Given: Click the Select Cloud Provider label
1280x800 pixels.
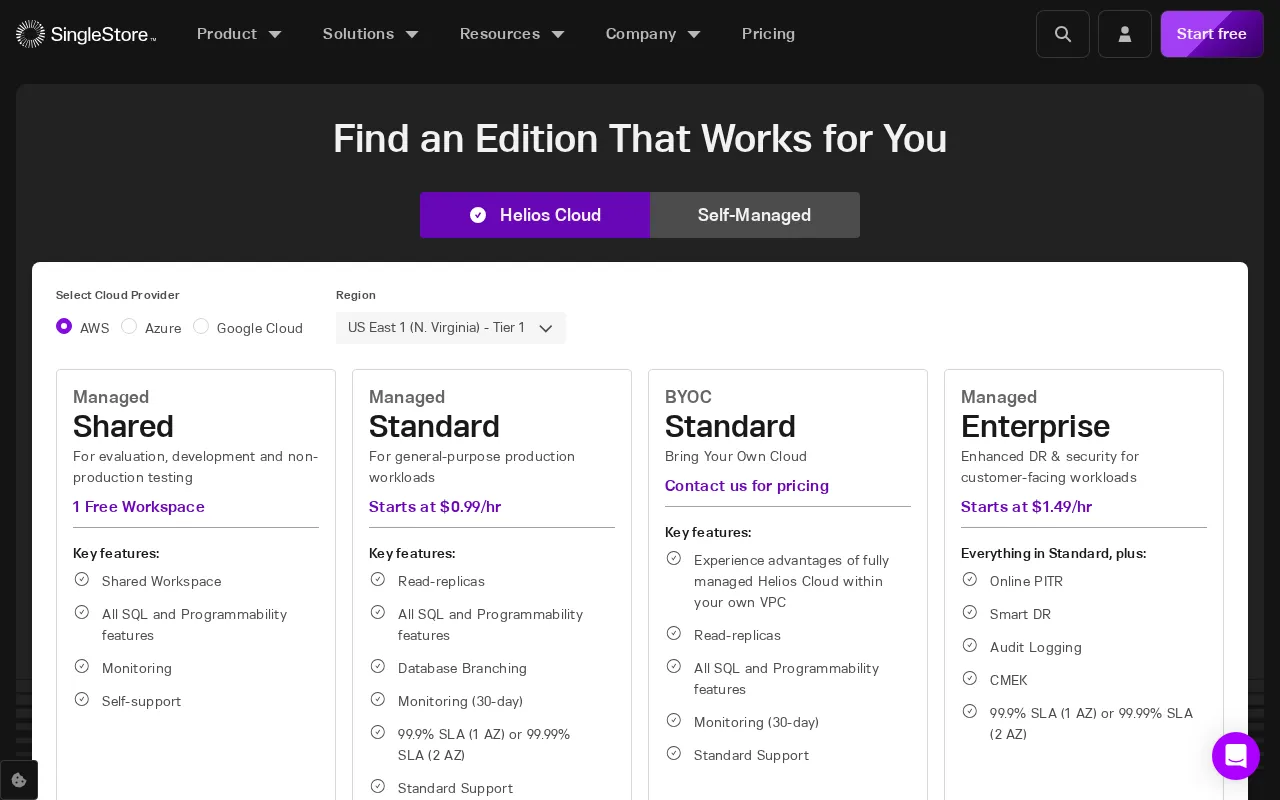Looking at the screenshot, I should [118, 295].
